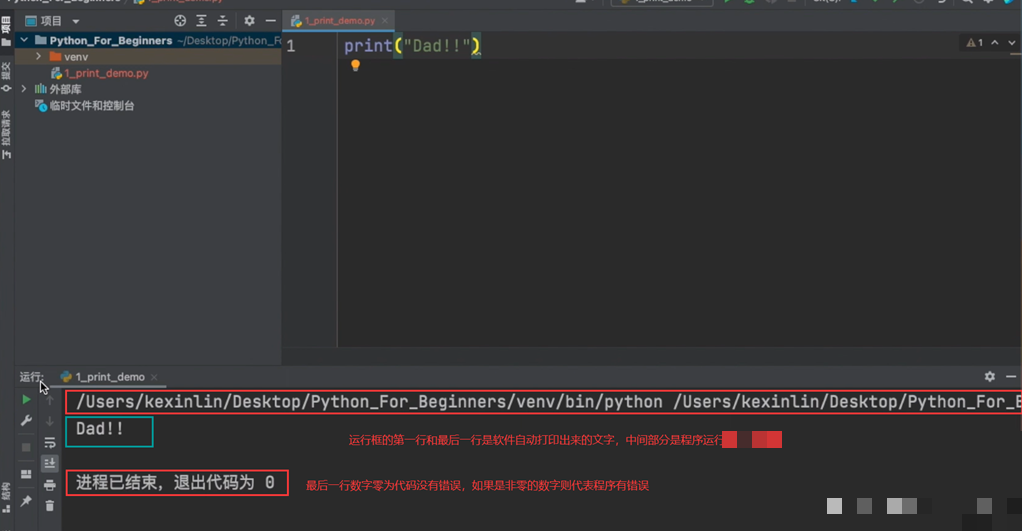1022x531 pixels.
Task: Click the yellow lightbulb intention icon
Action: 355,65
